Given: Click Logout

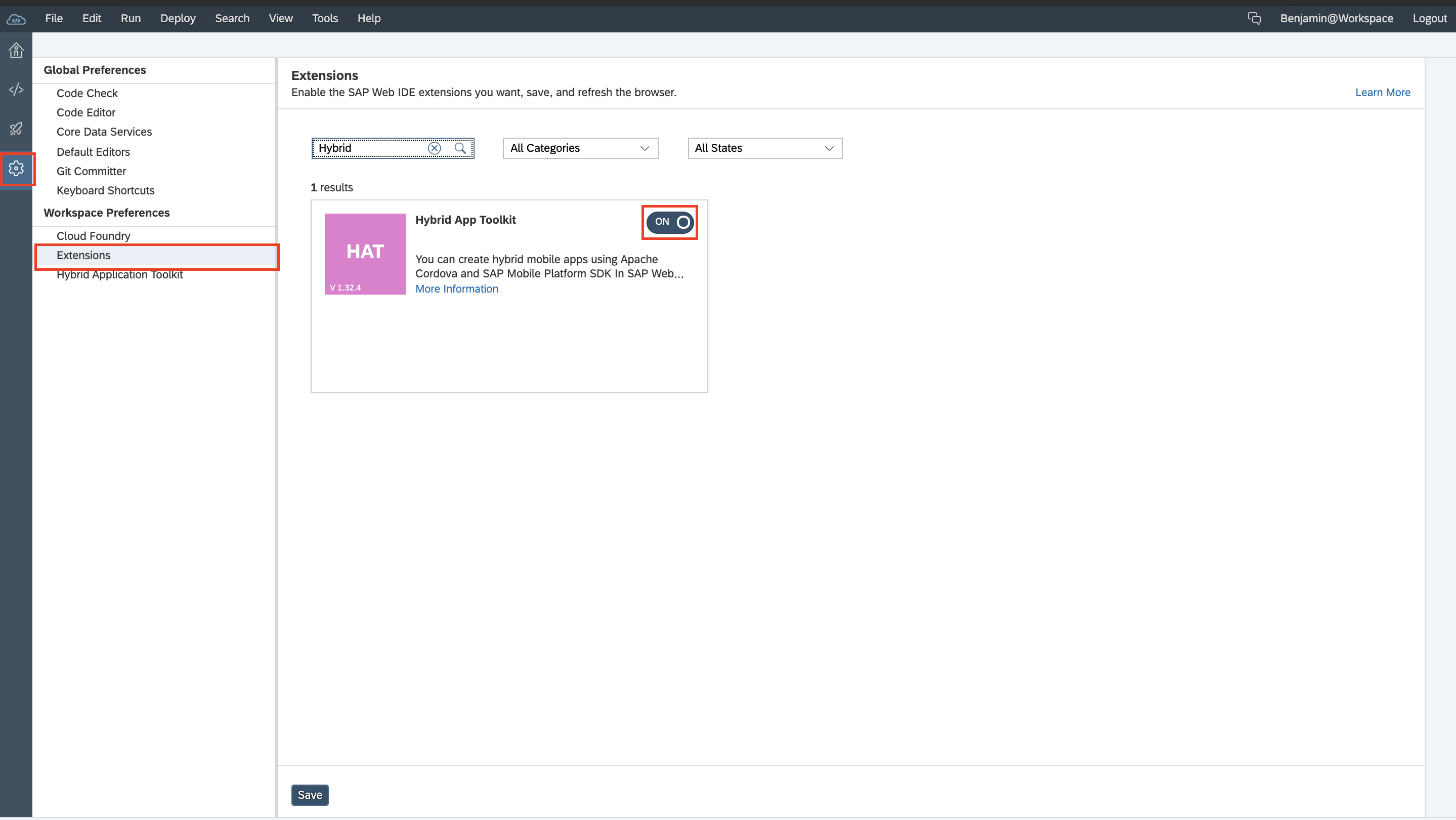Looking at the screenshot, I should pos(1429,19).
